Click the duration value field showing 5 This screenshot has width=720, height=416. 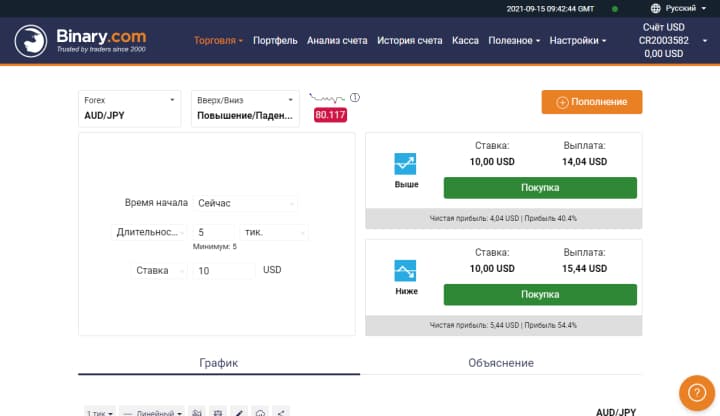(x=214, y=232)
